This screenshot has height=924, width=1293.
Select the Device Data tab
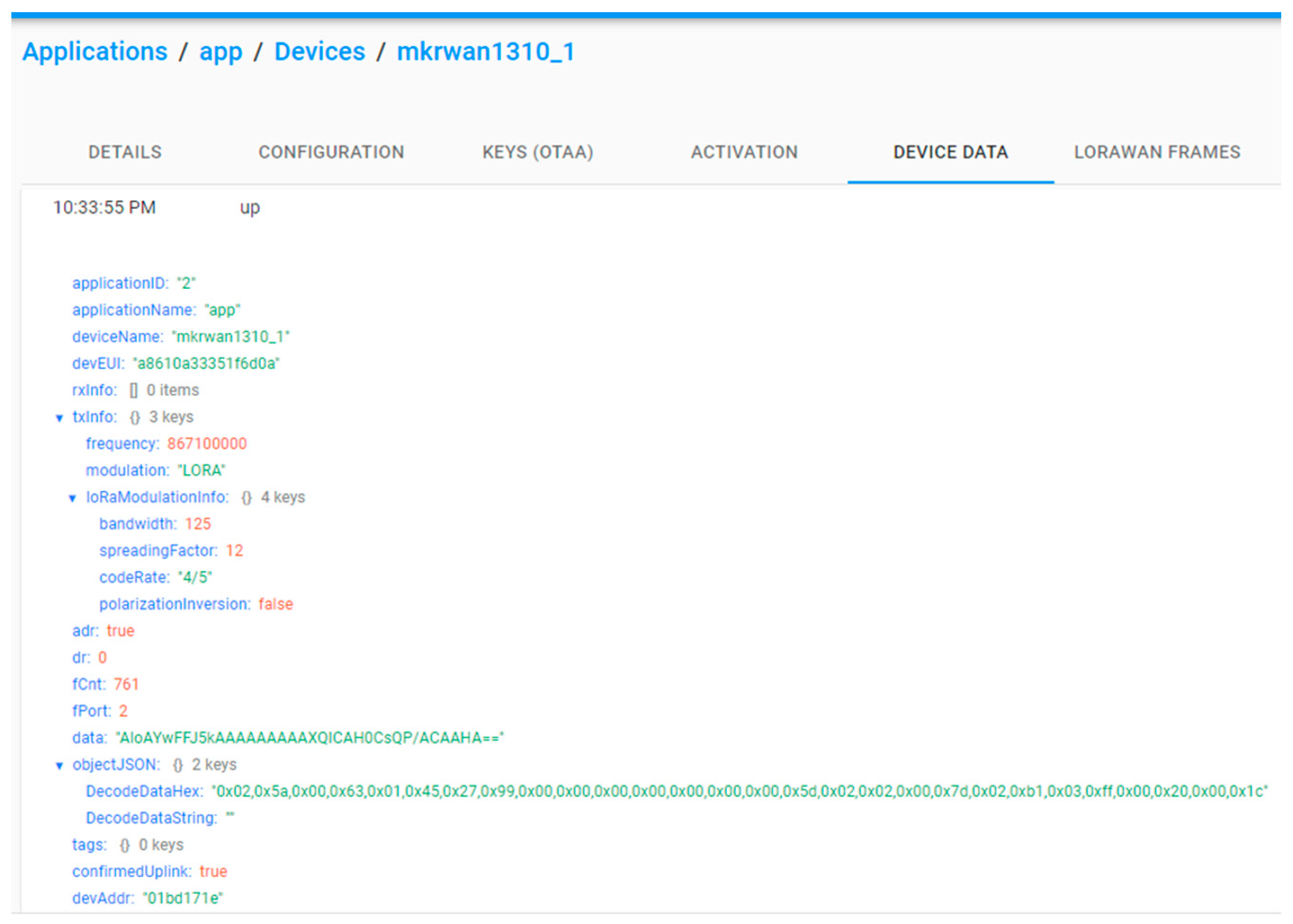[x=950, y=152]
